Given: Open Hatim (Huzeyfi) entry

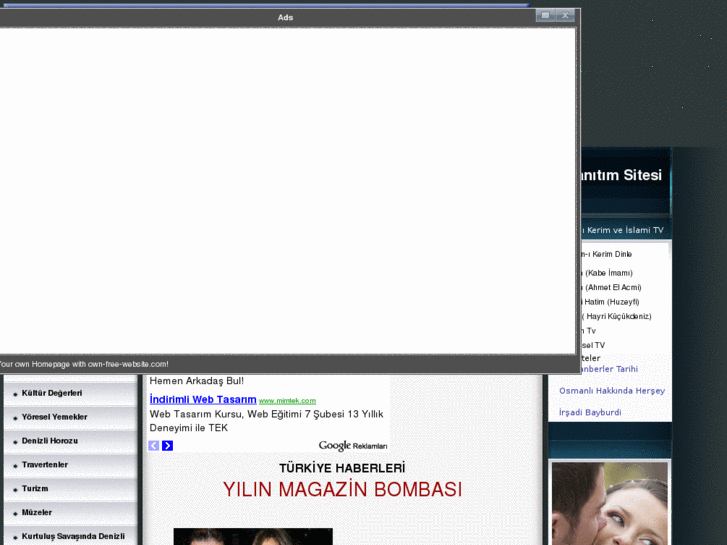Looking at the screenshot, I should [610, 302].
